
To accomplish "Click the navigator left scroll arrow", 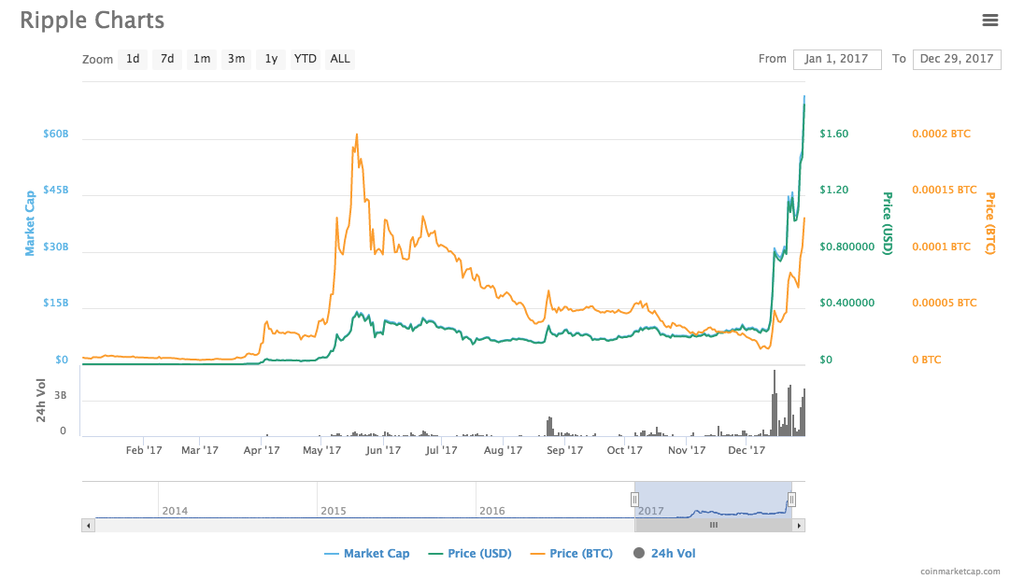I will (88, 525).
